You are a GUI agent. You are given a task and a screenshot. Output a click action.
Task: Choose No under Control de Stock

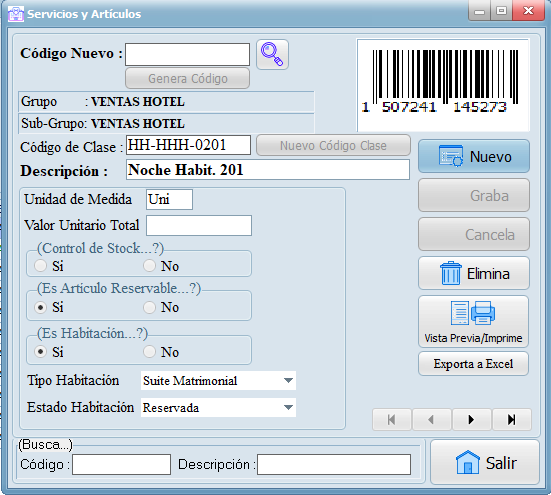149,266
